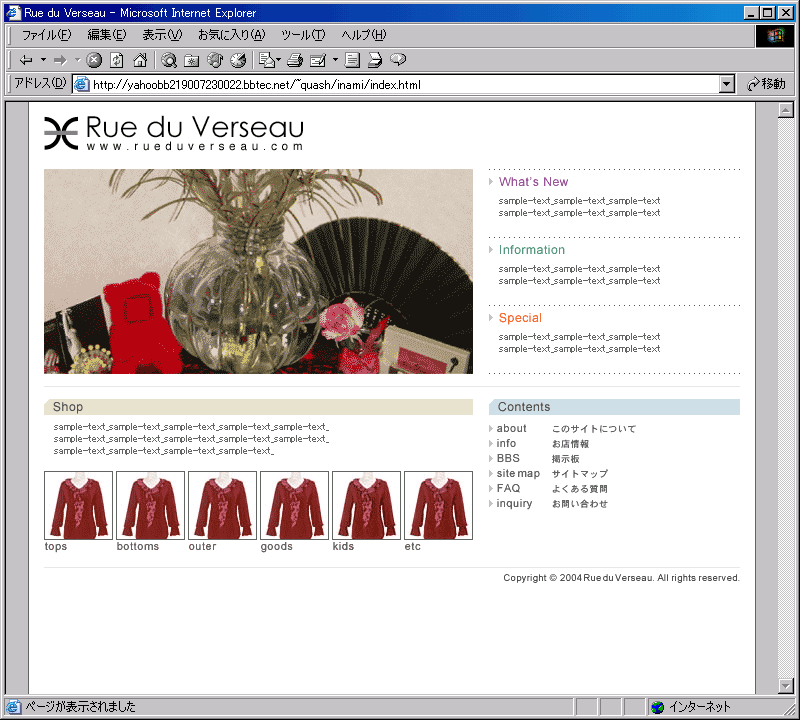Viewport: 800px width, 720px height.
Task: Expand the address bar URL dropdown
Action: tap(727, 84)
